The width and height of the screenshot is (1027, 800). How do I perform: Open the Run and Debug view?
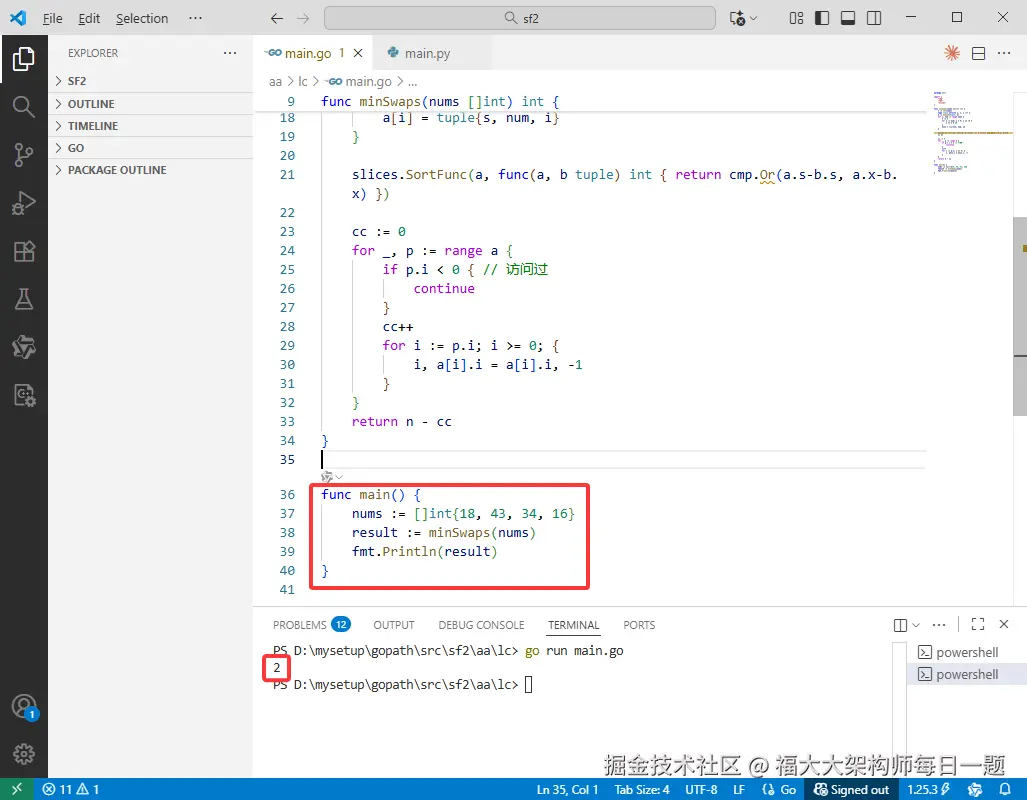24,203
